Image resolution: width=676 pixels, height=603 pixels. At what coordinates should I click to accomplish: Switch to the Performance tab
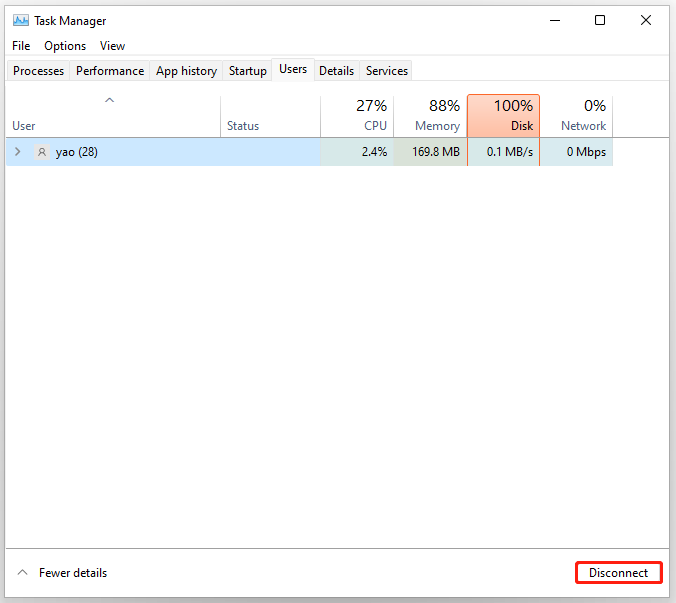click(110, 71)
